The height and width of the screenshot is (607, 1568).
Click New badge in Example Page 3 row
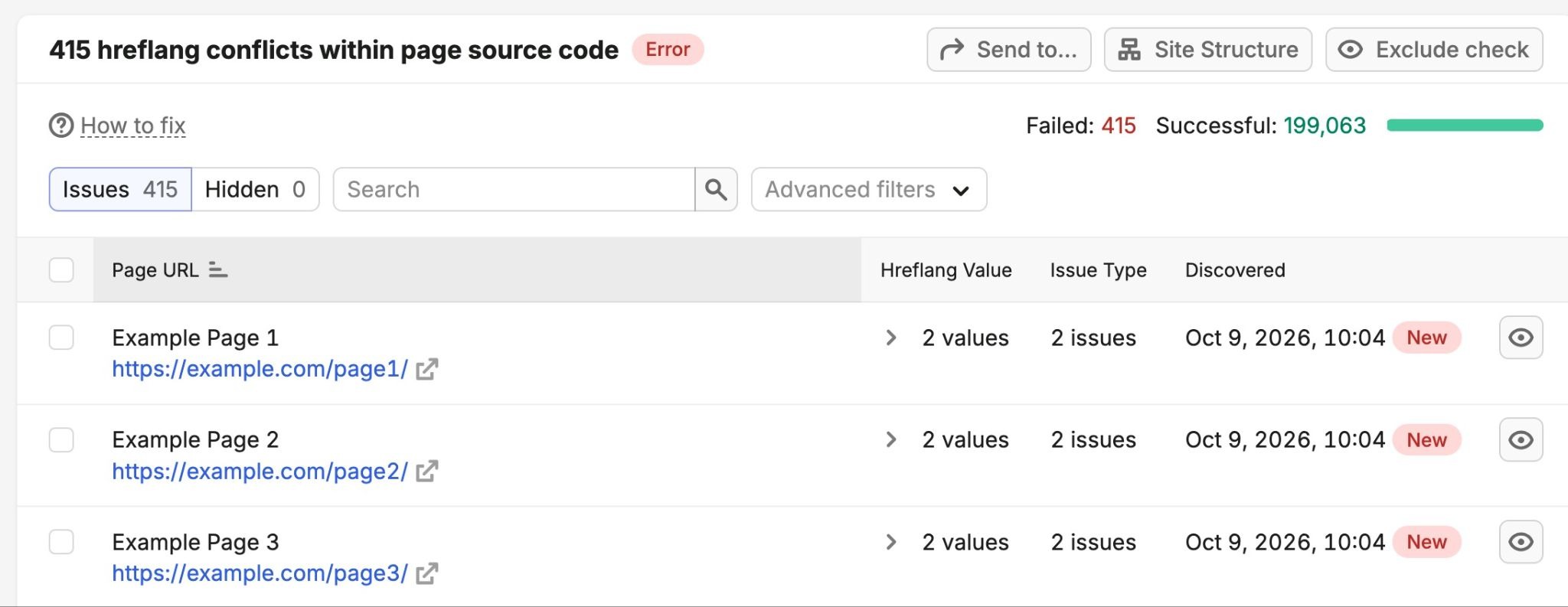coord(1427,542)
